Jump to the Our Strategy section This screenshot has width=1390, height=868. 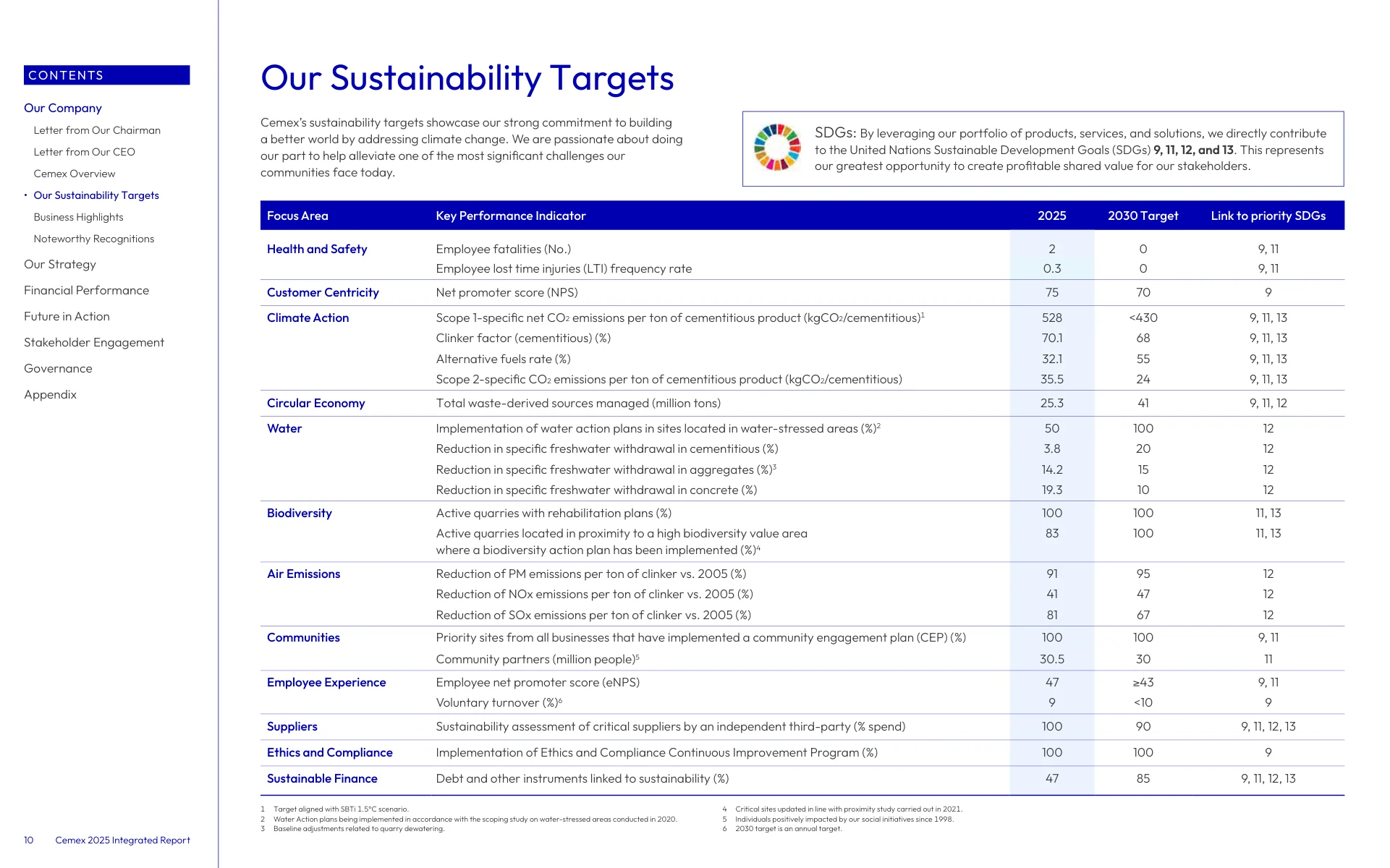point(60,265)
